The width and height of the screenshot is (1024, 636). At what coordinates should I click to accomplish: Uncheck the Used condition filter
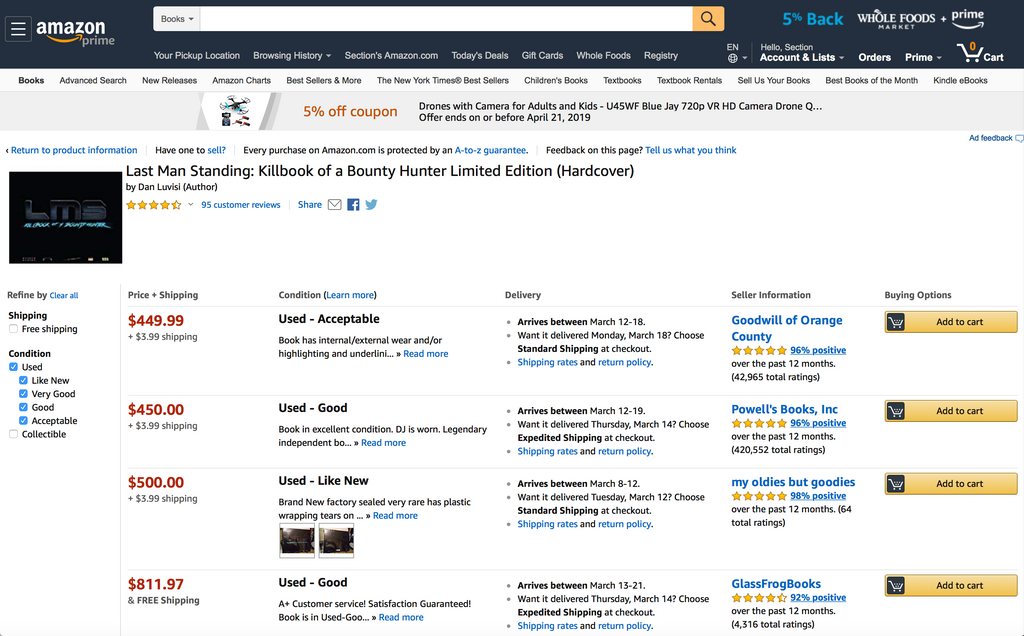pos(13,367)
